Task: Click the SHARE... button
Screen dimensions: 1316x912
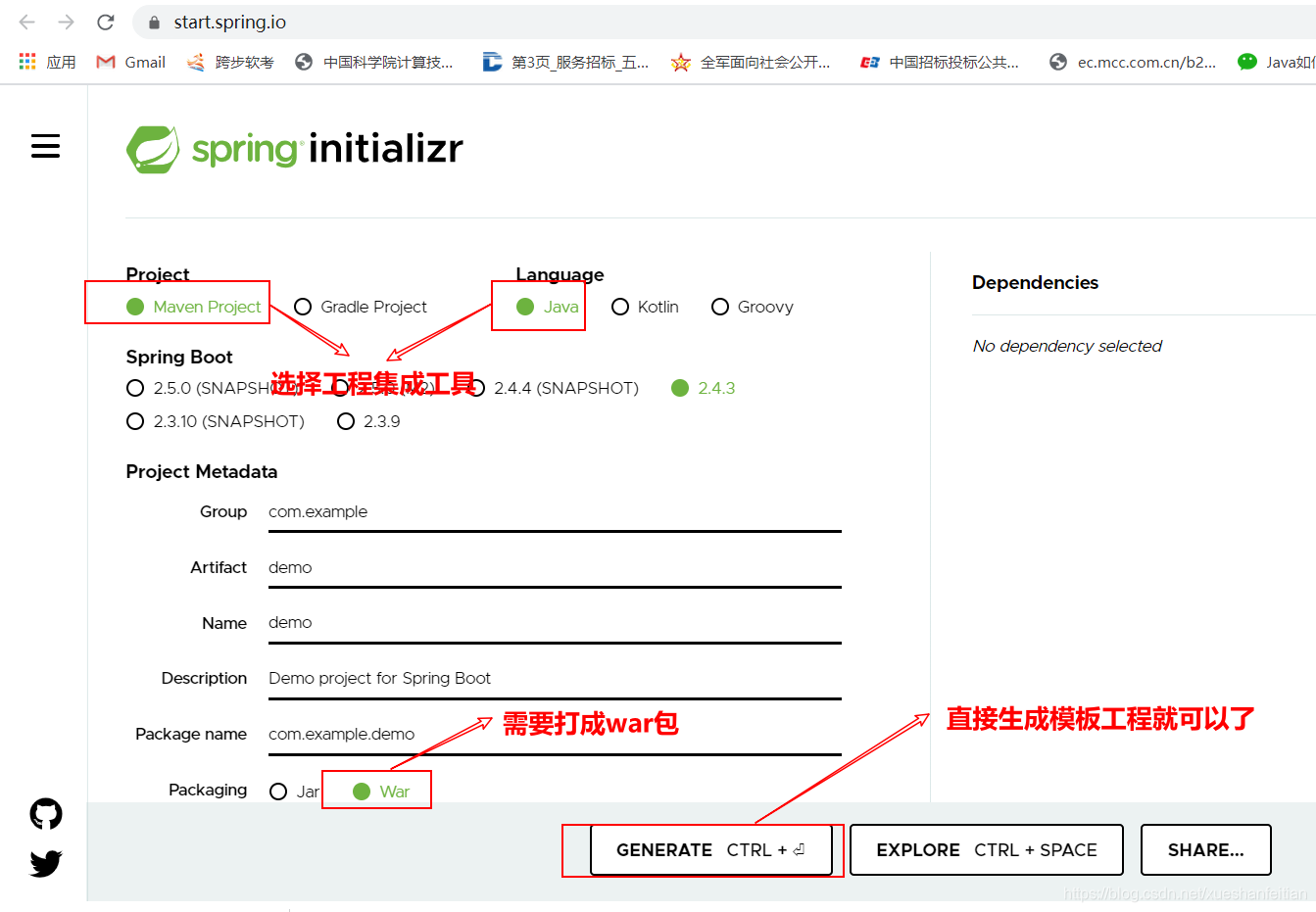Action: tap(1205, 850)
